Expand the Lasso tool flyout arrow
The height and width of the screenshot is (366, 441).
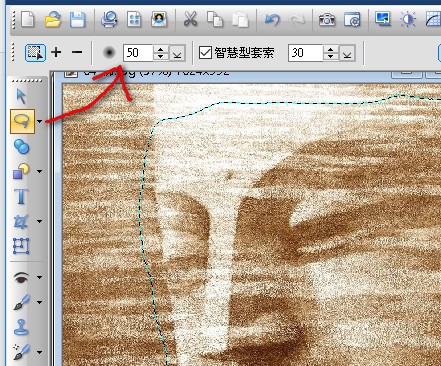(x=39, y=121)
